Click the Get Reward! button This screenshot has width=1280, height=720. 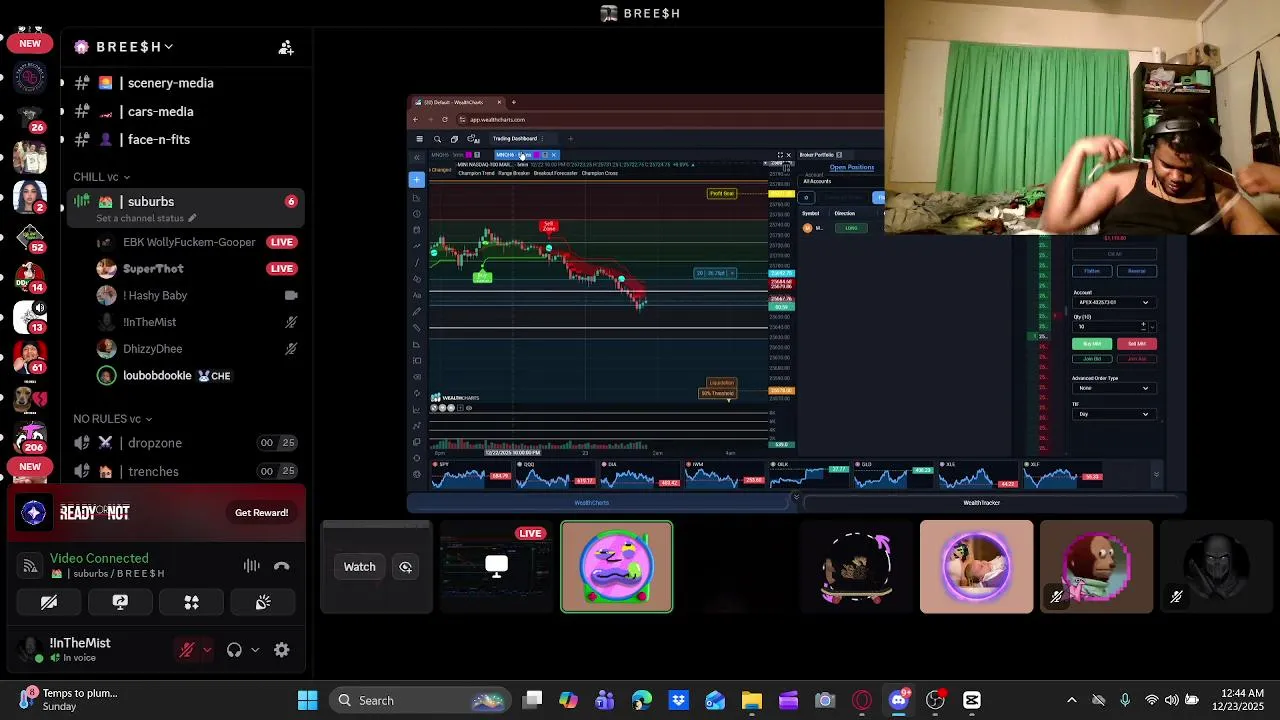tap(261, 512)
